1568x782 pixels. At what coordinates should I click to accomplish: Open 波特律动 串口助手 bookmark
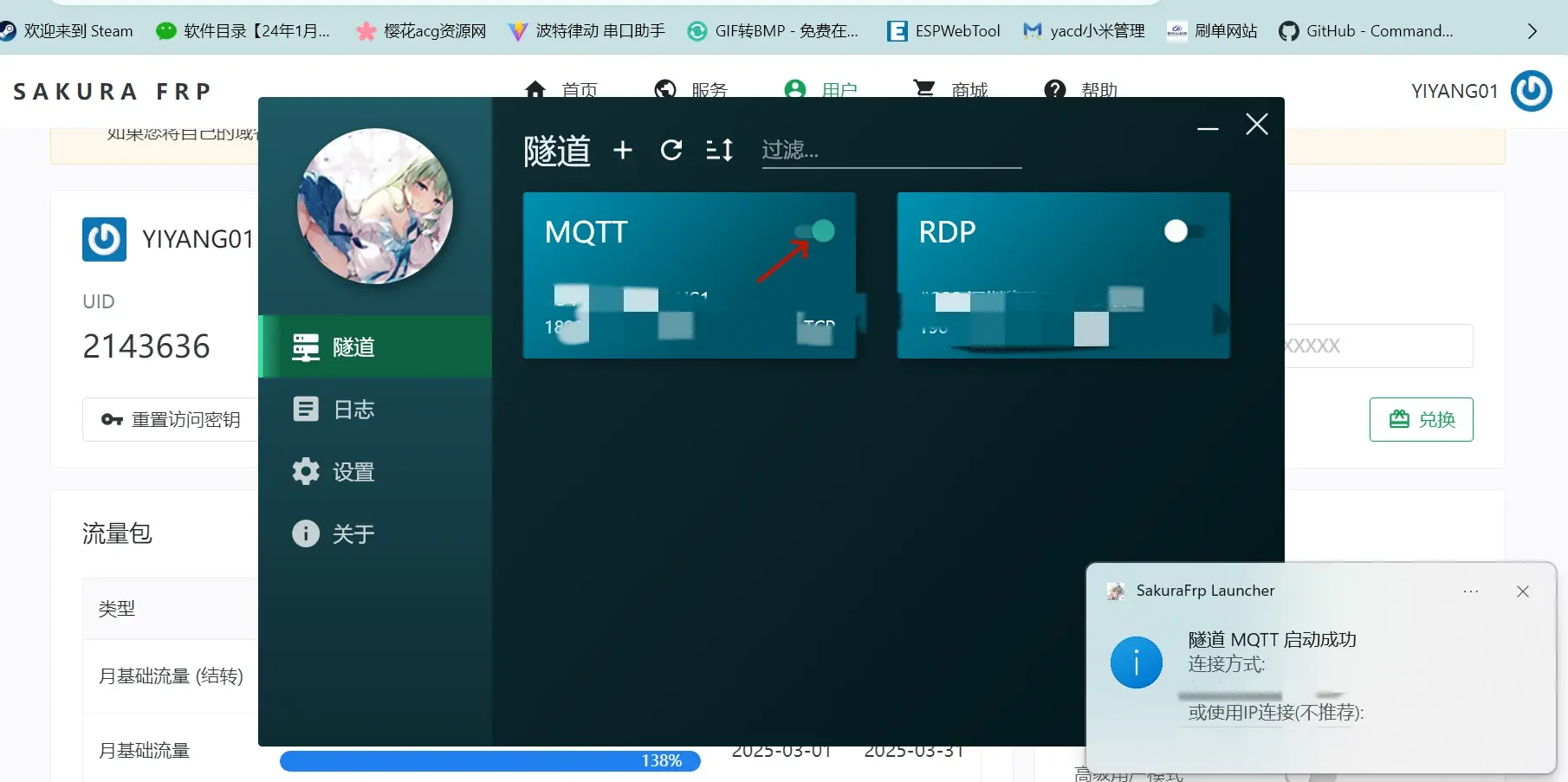[x=586, y=31]
